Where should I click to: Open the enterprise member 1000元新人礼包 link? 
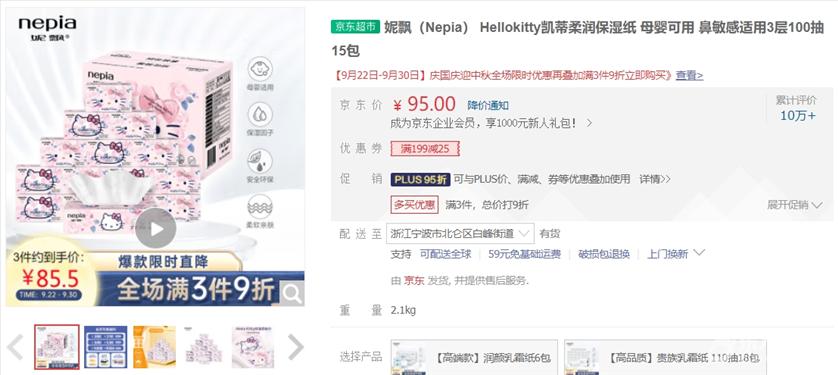[x=492, y=123]
